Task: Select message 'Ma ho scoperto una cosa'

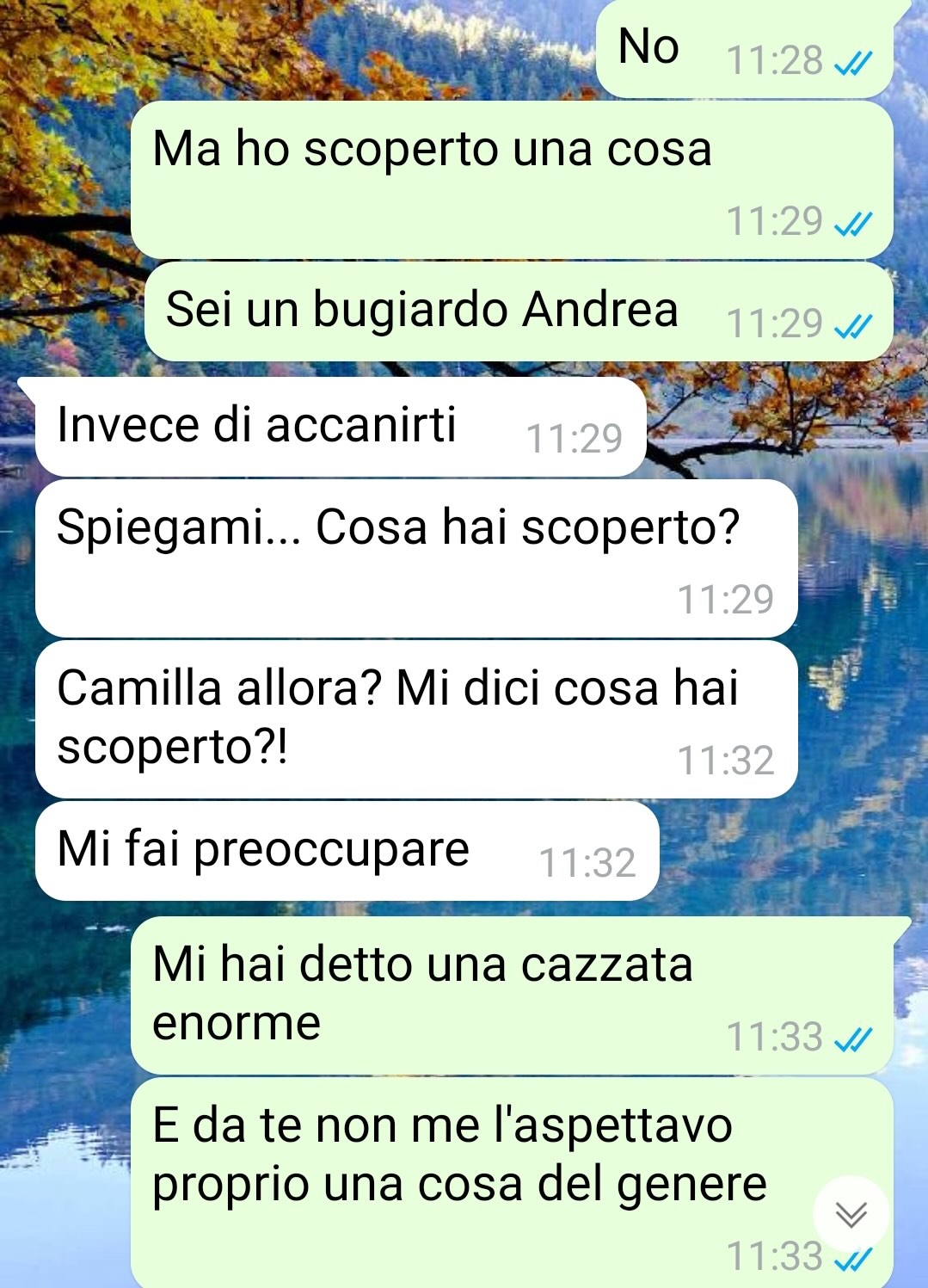Action: pos(512,180)
